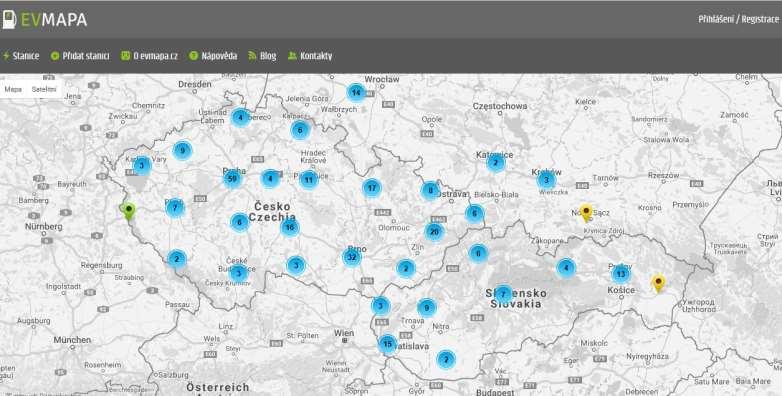Go to O evmapa.cz page
Image resolution: width=782 pixels, height=396 pixels.
(150, 56)
